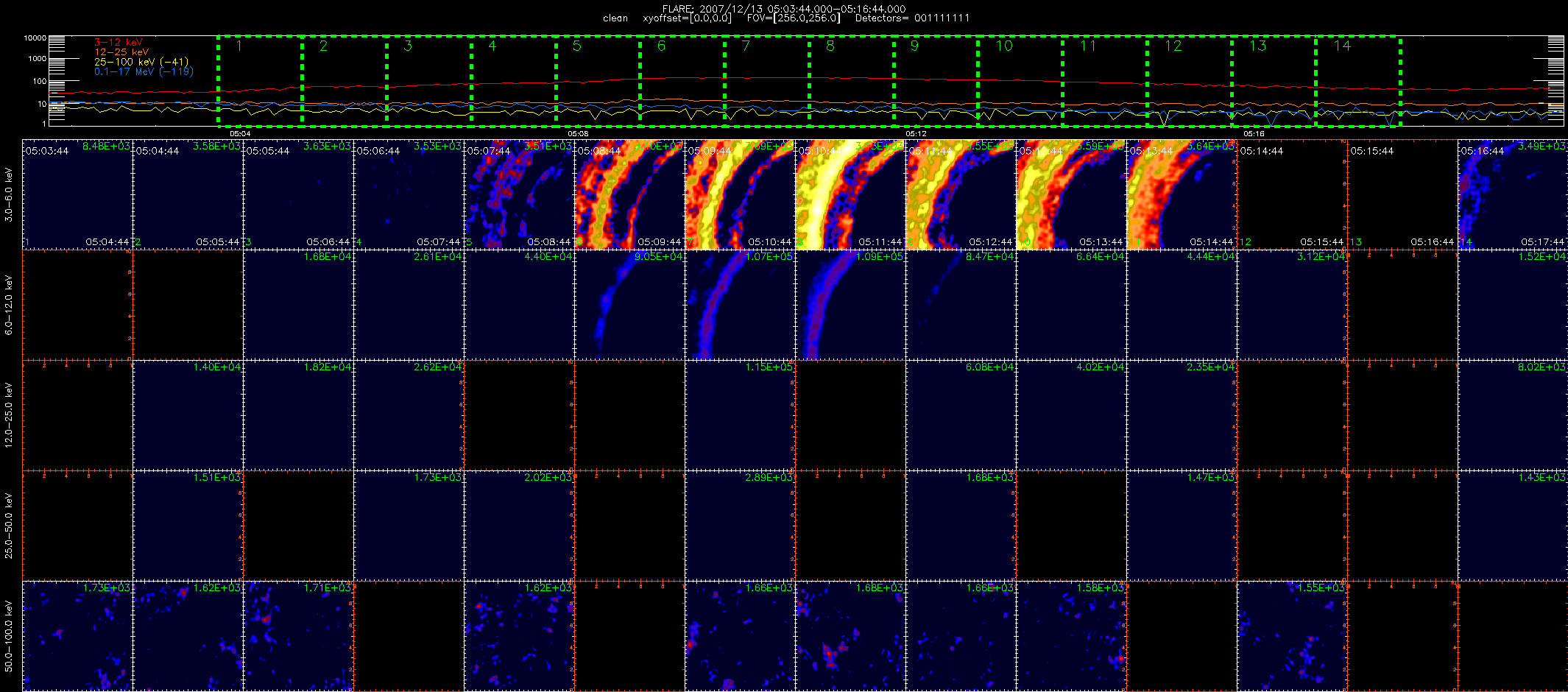Open the 50-100 keV image labeled 1.55E+03
This screenshot has width=1568, height=692.
point(1292,636)
